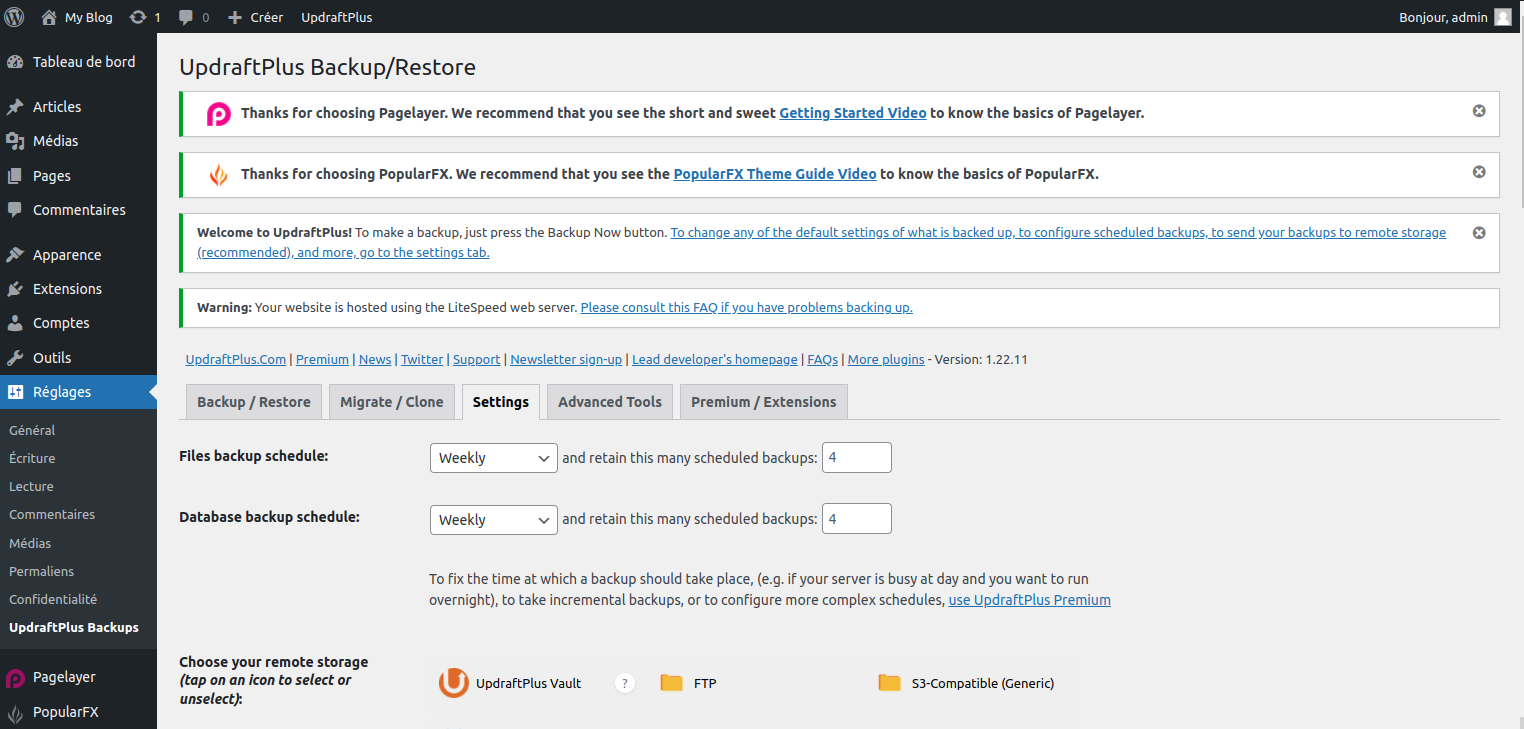This screenshot has height=729, width=1524.
Task: Click the Getting Started Video link
Action: pos(853,113)
